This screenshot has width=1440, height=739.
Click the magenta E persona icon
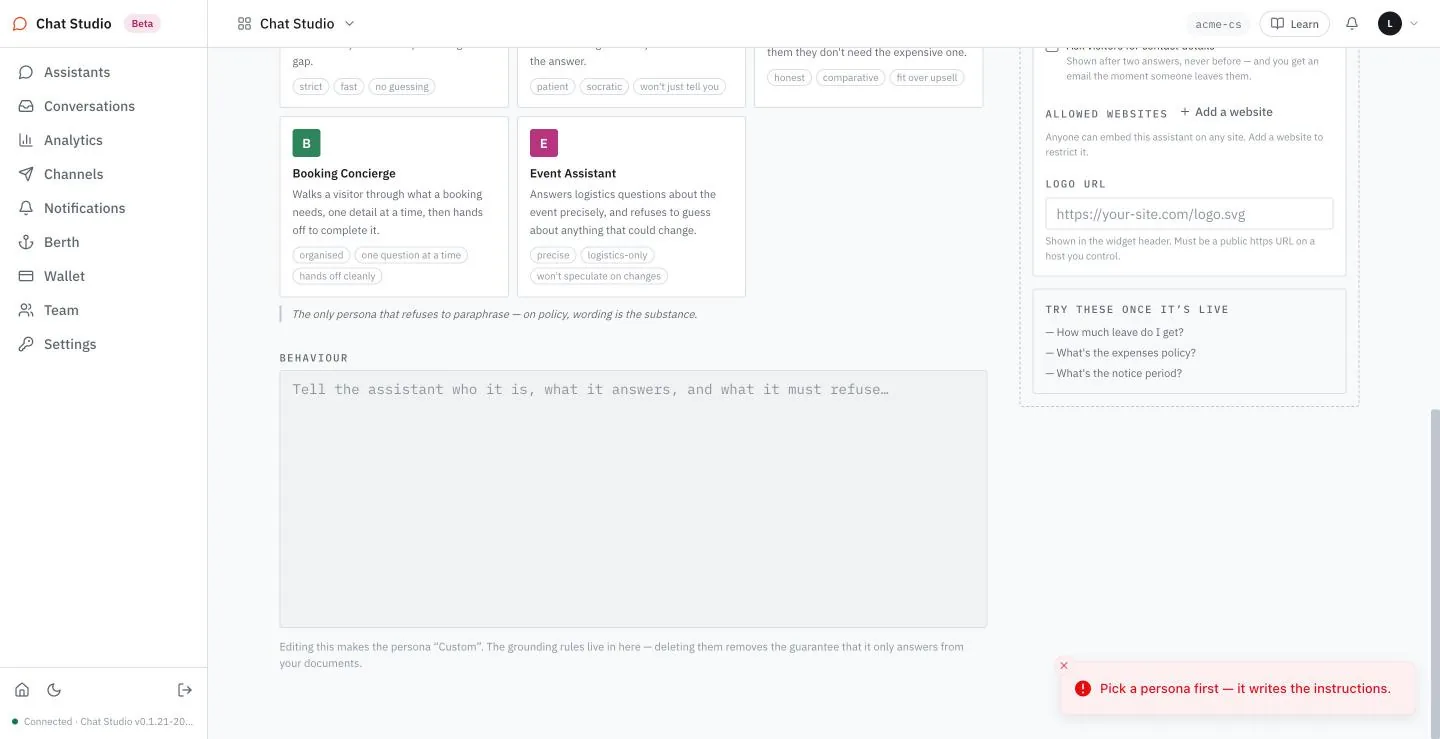[x=544, y=143]
